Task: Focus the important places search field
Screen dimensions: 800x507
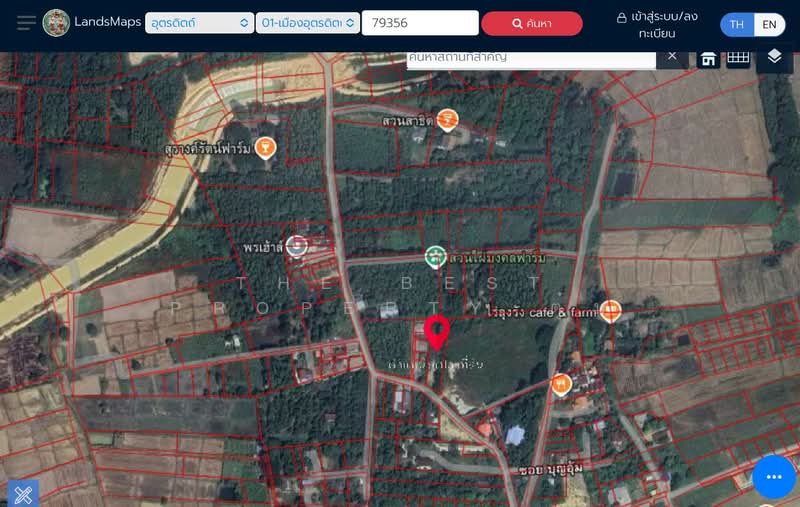Action: point(530,57)
